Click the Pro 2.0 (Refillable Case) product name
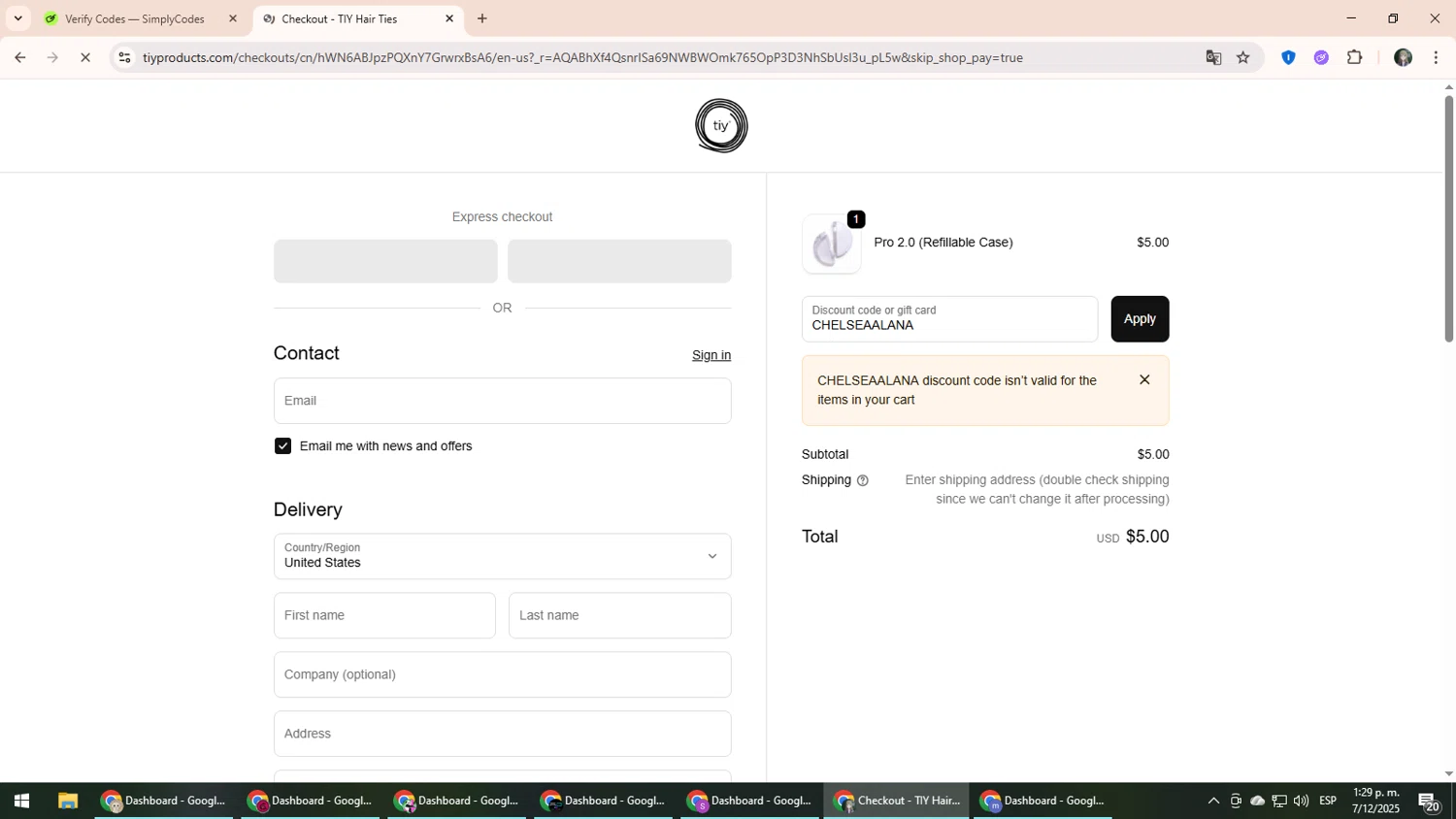The height and width of the screenshot is (819, 1456). 943,243
